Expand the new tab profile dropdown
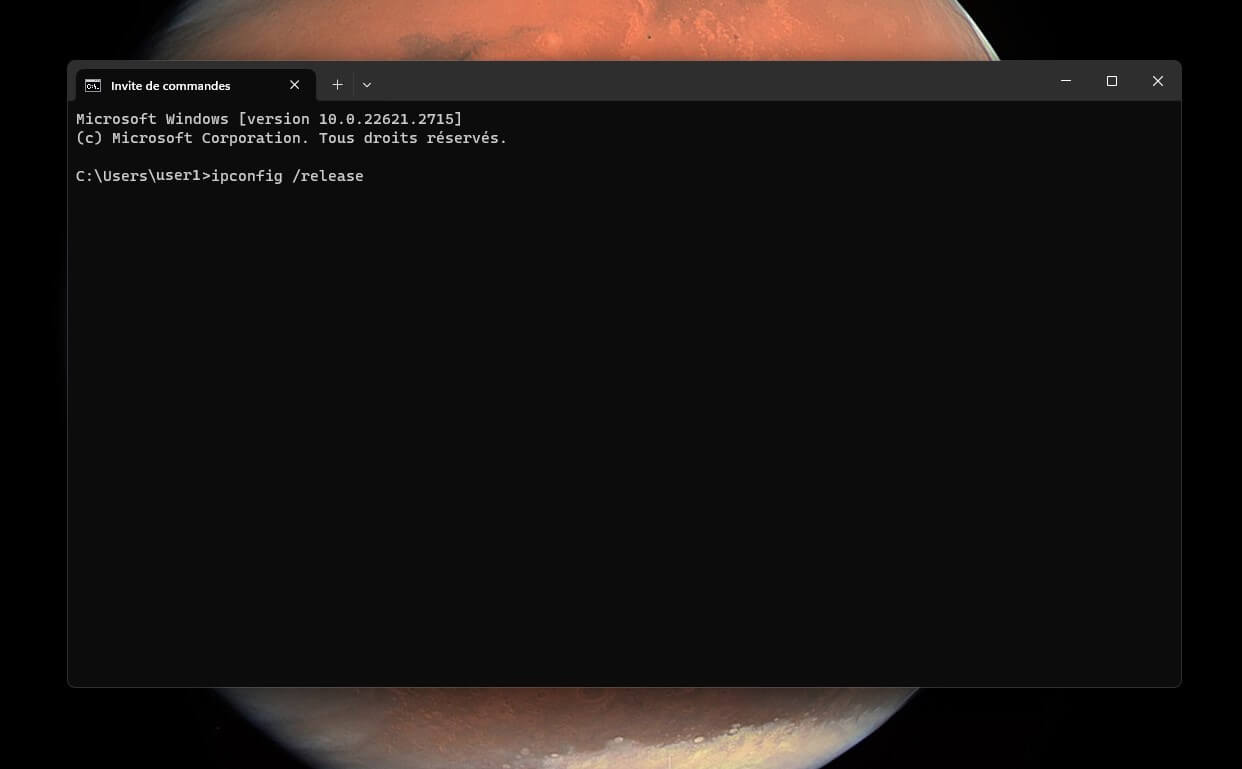This screenshot has width=1242, height=769. click(x=367, y=85)
